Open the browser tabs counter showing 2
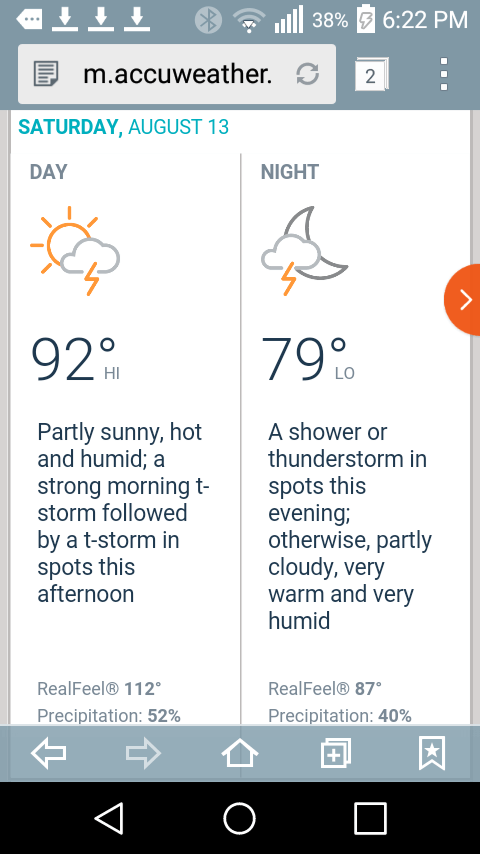This screenshot has width=480, height=854. (x=371, y=75)
